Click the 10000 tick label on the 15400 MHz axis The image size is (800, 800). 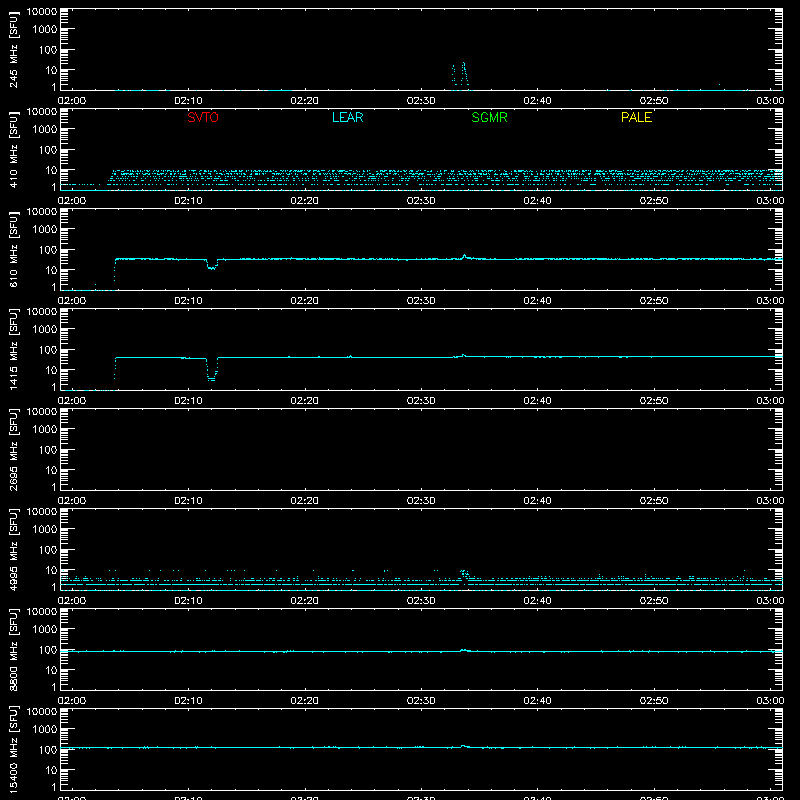(x=42, y=711)
